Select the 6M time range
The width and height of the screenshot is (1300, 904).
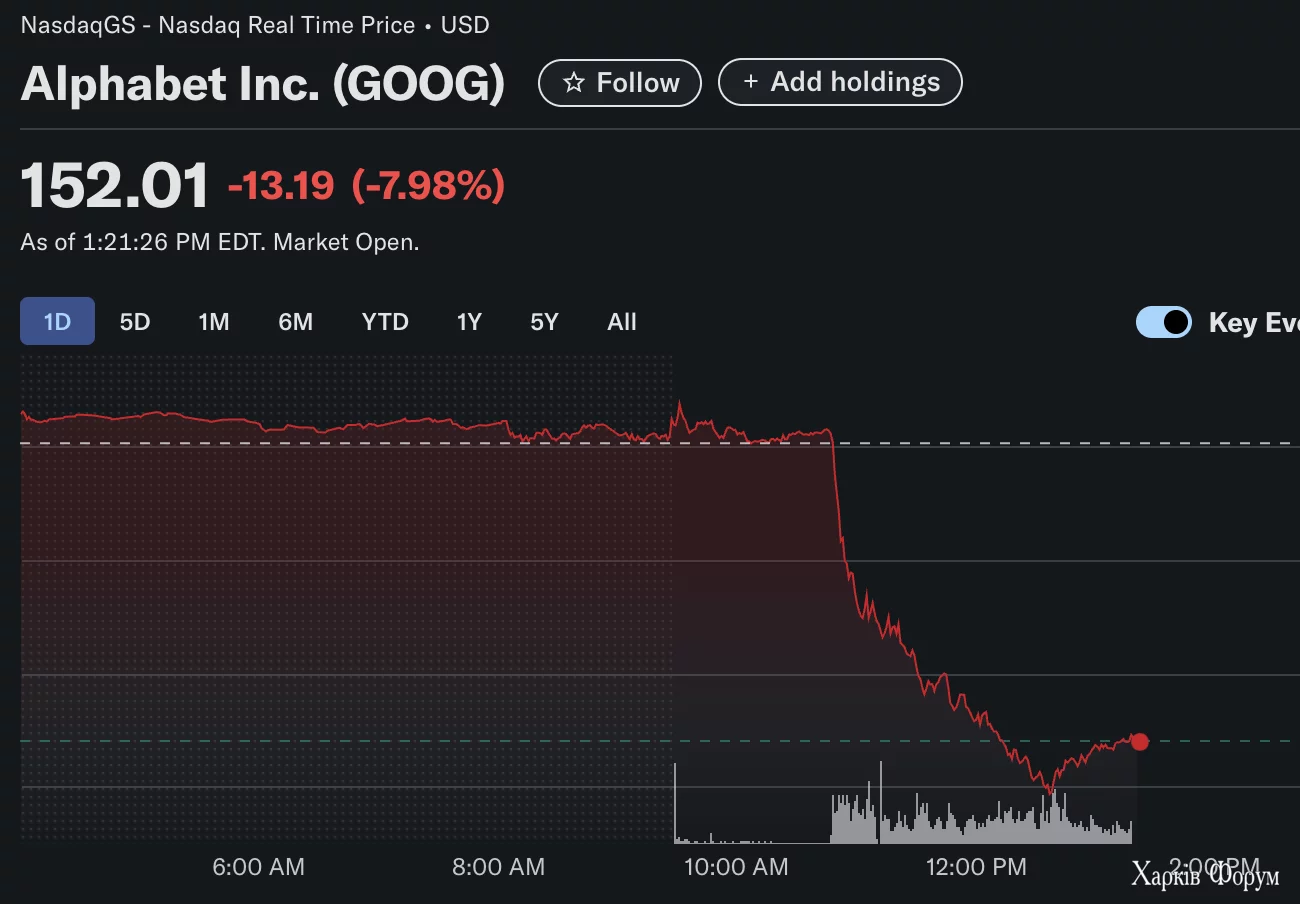click(x=295, y=322)
